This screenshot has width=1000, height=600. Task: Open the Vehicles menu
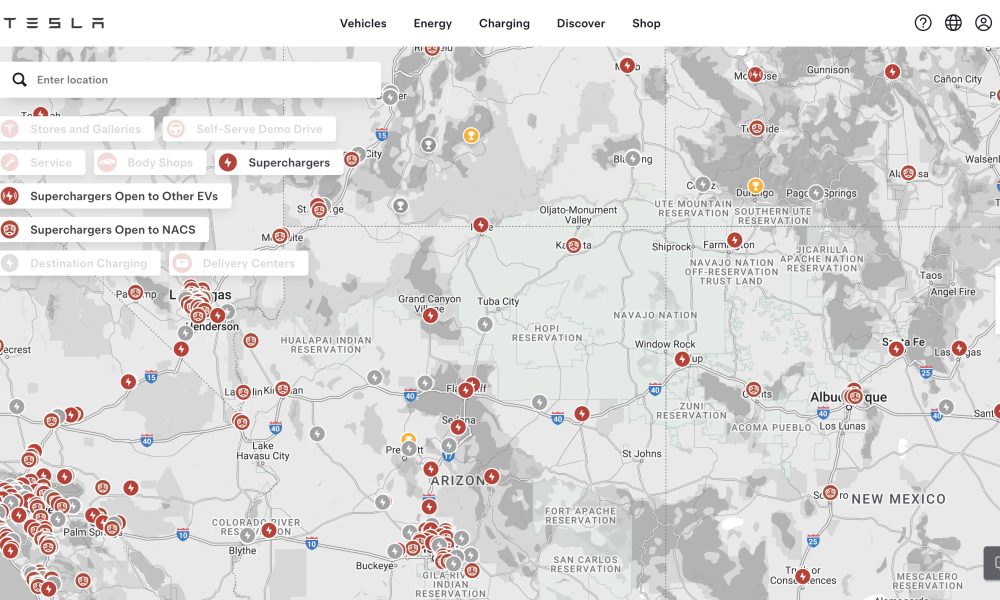coord(363,23)
